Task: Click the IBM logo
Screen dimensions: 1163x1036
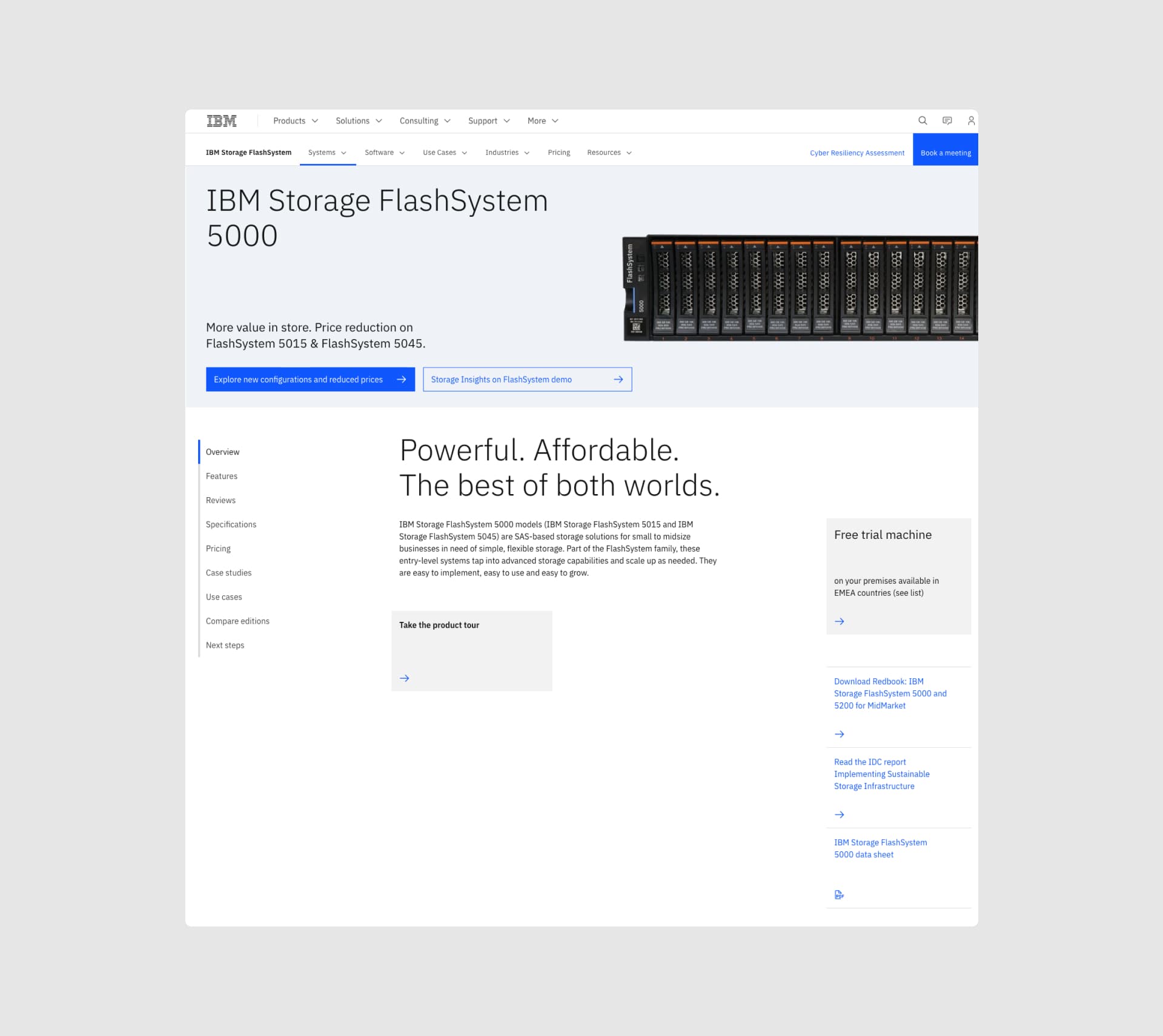Action: click(222, 121)
